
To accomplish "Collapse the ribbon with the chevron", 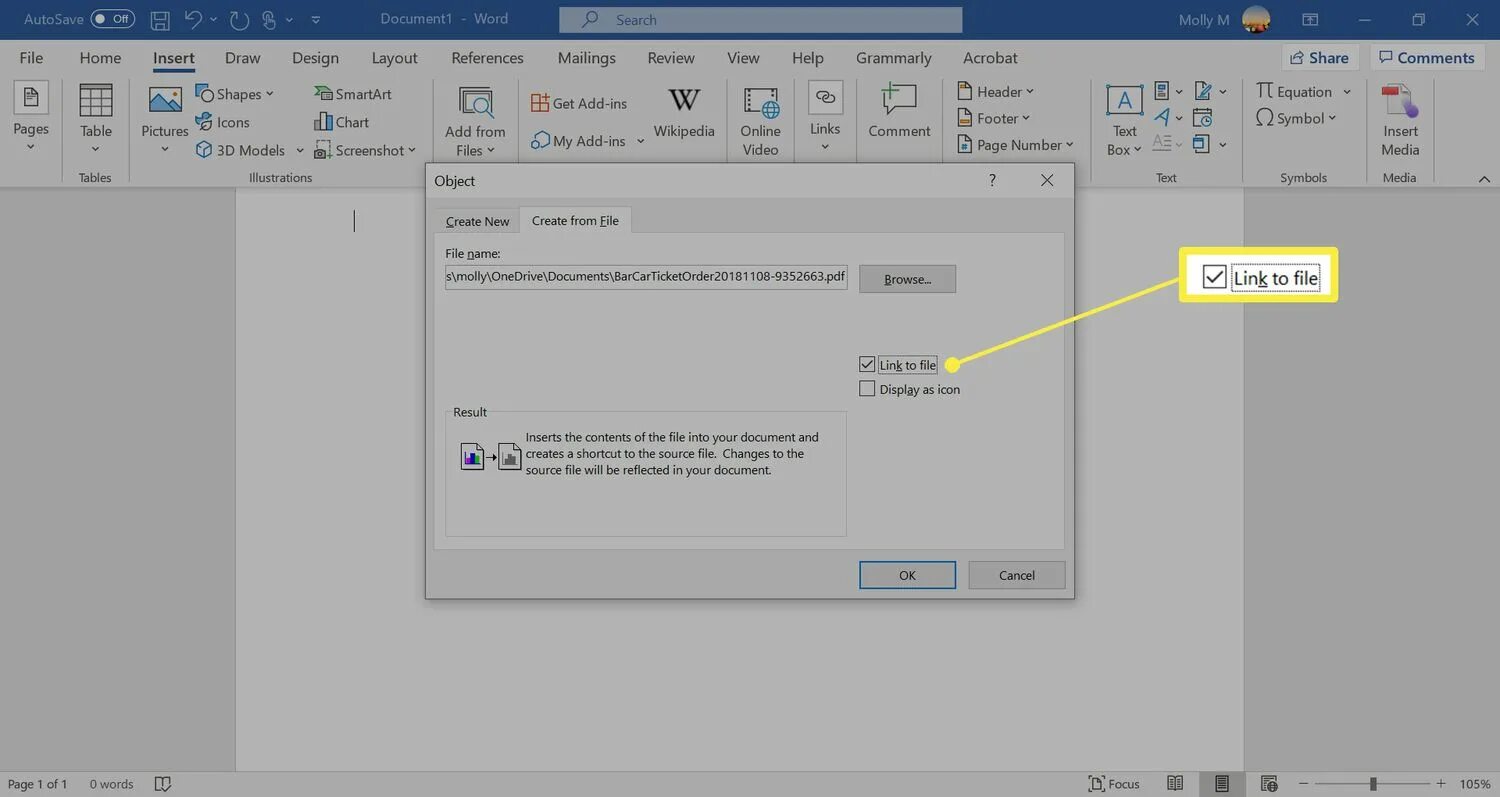I will click(x=1484, y=178).
